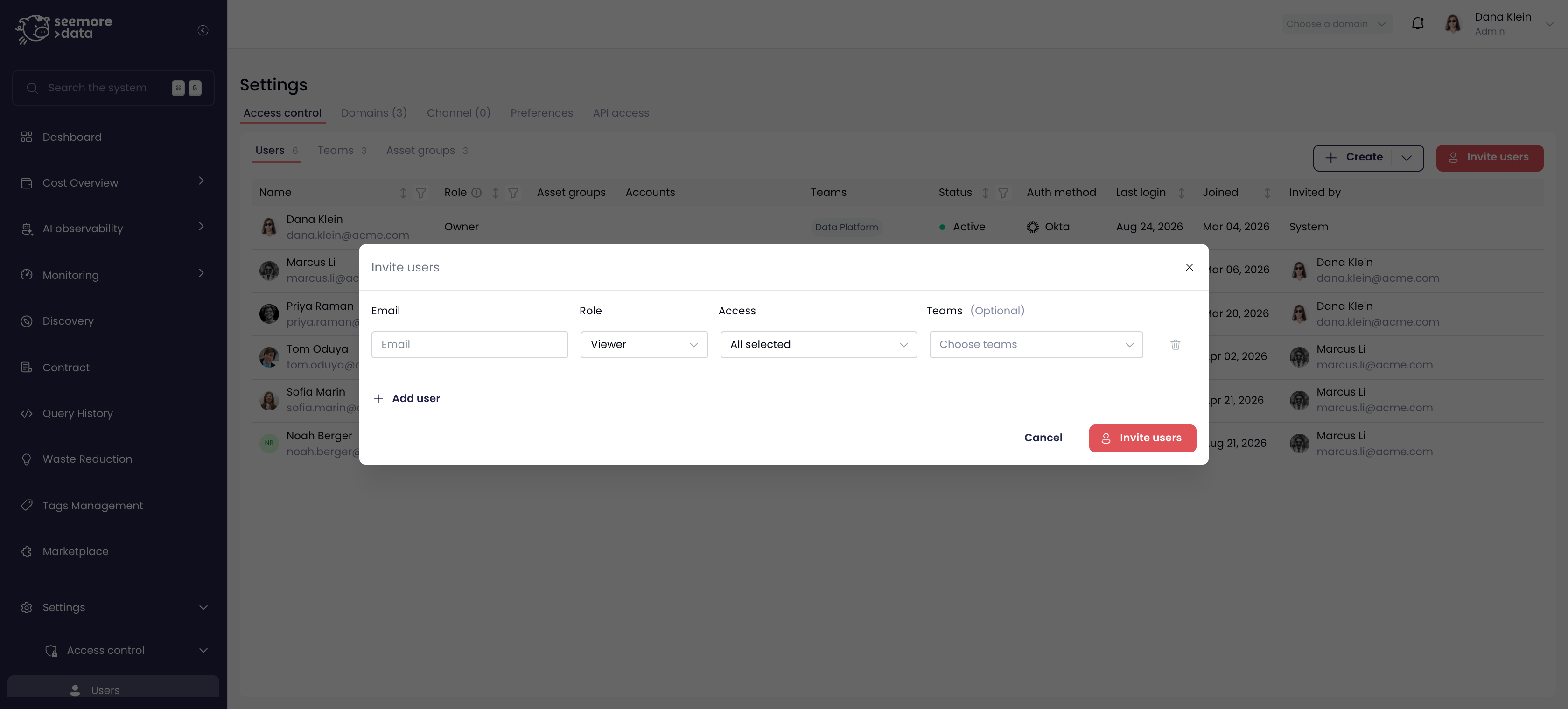Screen dimensions: 1568x709
Task: Click the Data Platform team tag
Action: click(x=846, y=227)
